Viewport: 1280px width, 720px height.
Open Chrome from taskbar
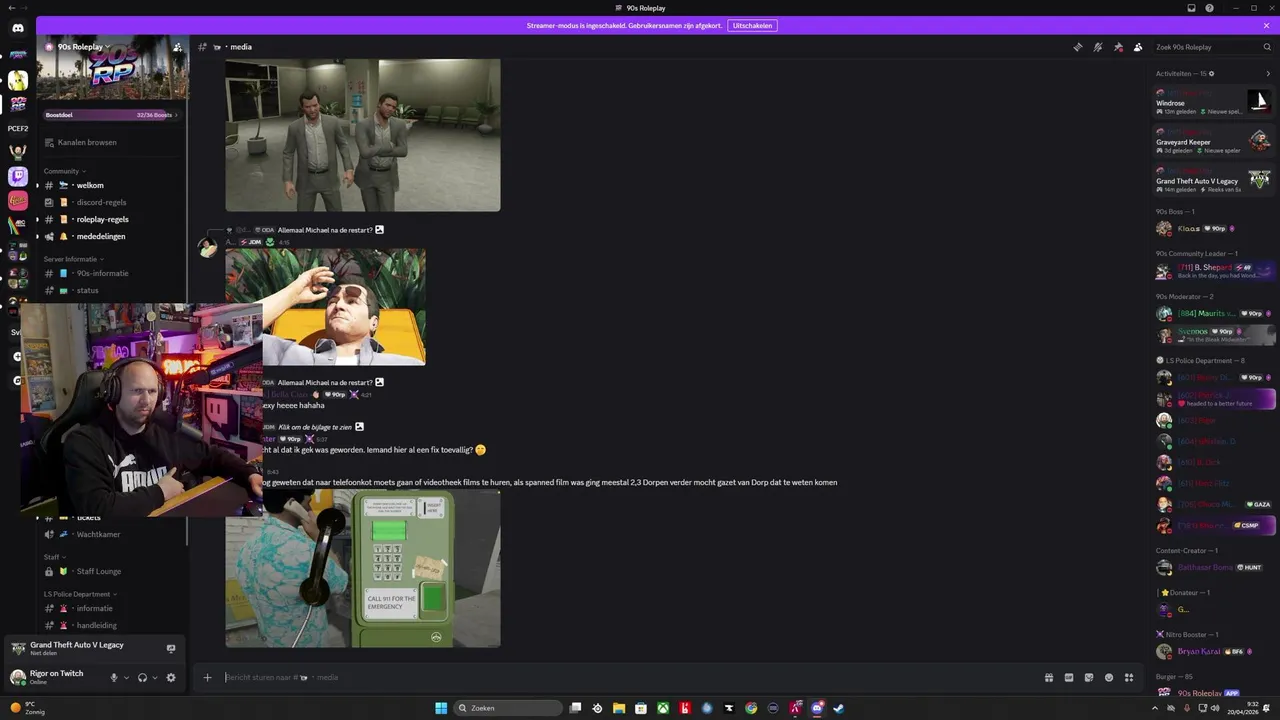point(751,708)
